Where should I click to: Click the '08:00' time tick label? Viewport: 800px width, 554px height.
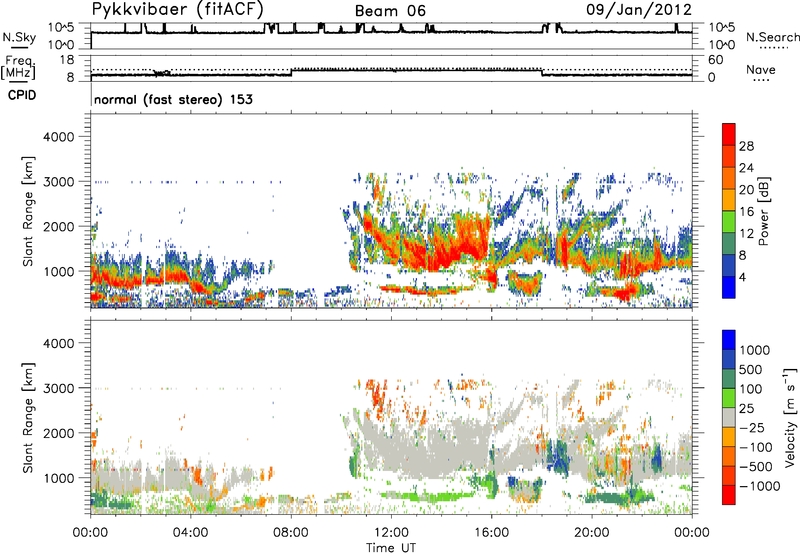(x=291, y=533)
